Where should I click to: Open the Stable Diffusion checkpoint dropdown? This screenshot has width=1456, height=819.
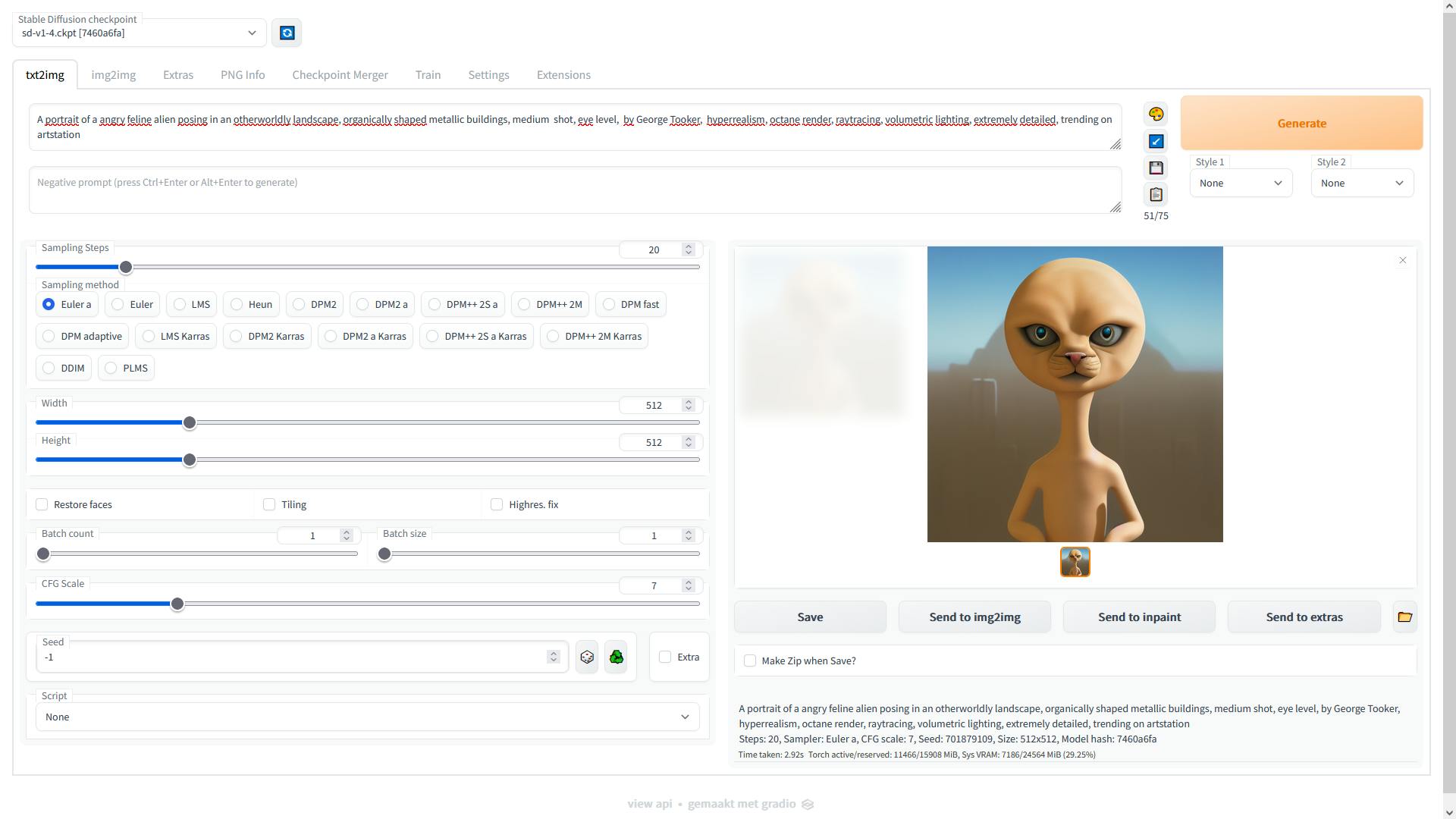click(140, 33)
